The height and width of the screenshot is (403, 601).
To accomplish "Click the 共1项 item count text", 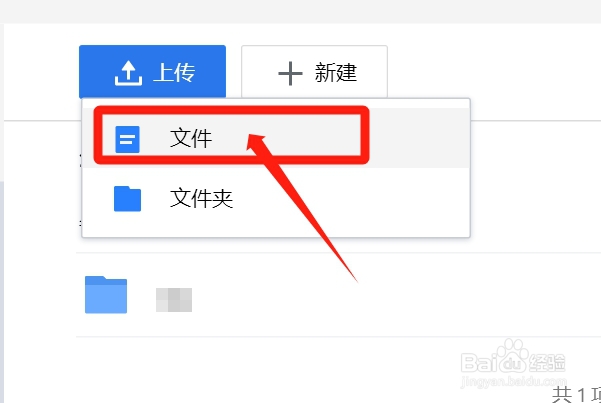I will click(576, 395).
